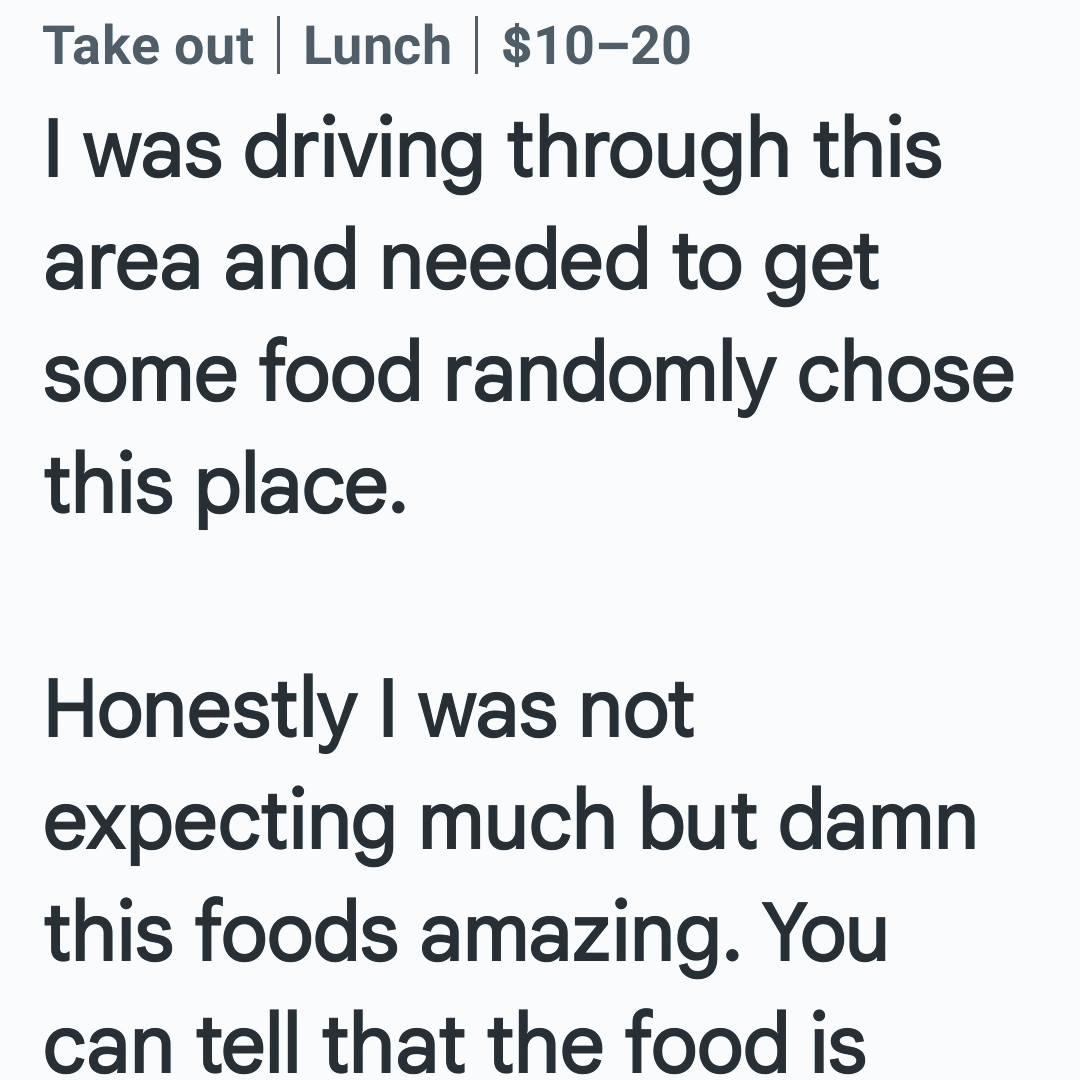
Task: Click the word "You" after "amazing."
Action: 824,933
